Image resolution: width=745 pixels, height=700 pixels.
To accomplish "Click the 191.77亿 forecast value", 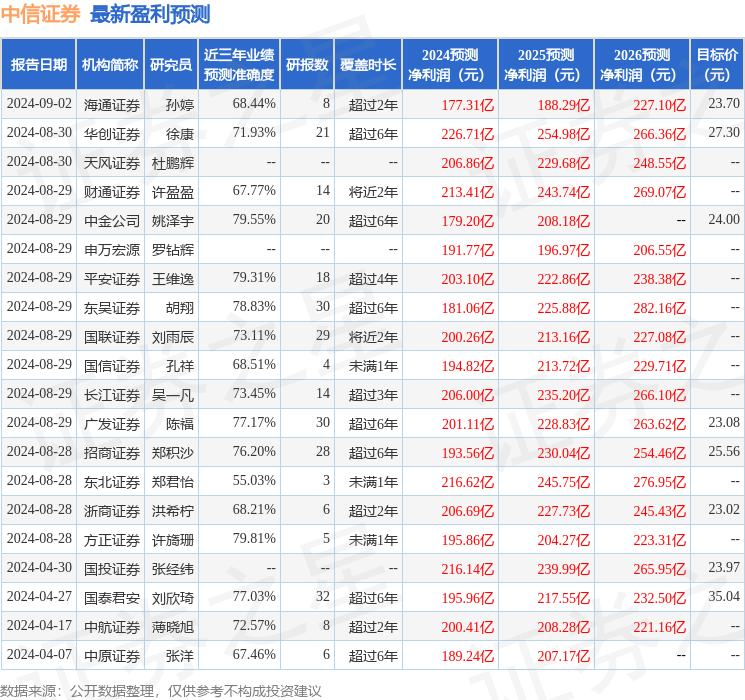I will [468, 250].
